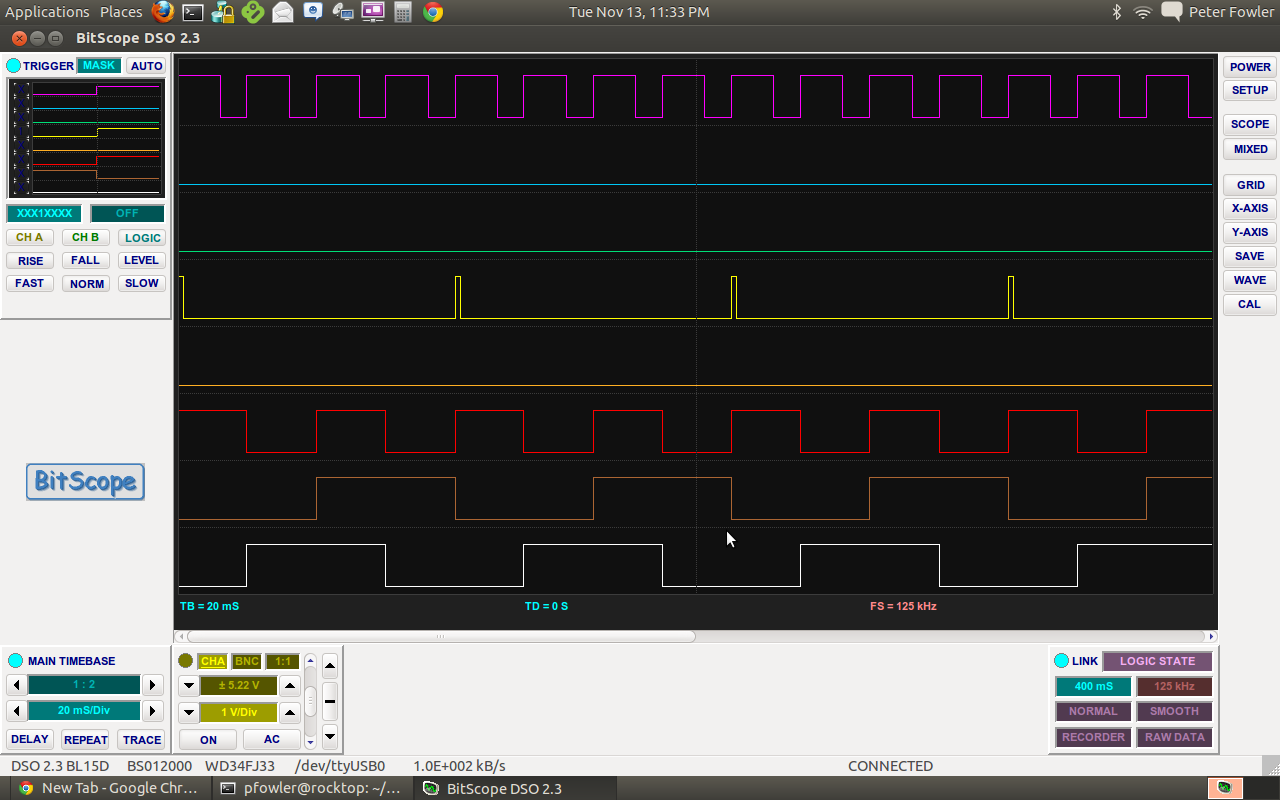Click the BitScope logo
The image size is (1280, 800).
(85, 482)
